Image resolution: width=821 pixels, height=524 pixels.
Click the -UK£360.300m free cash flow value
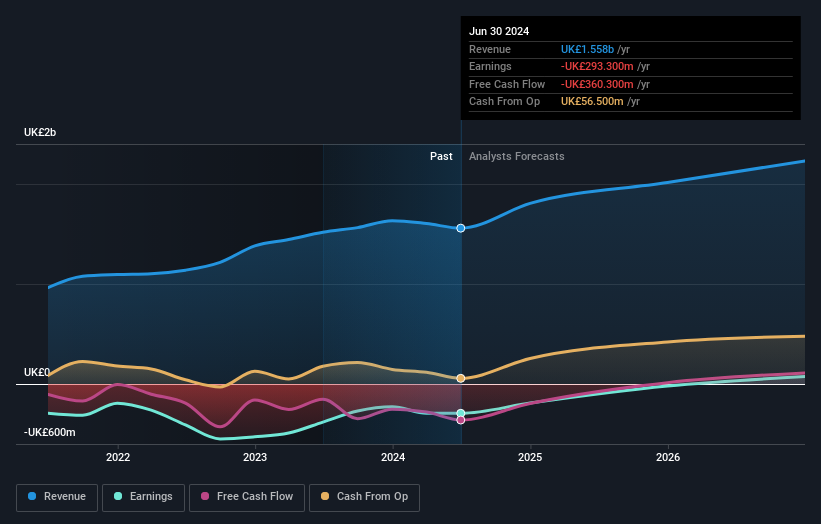[x=597, y=84]
